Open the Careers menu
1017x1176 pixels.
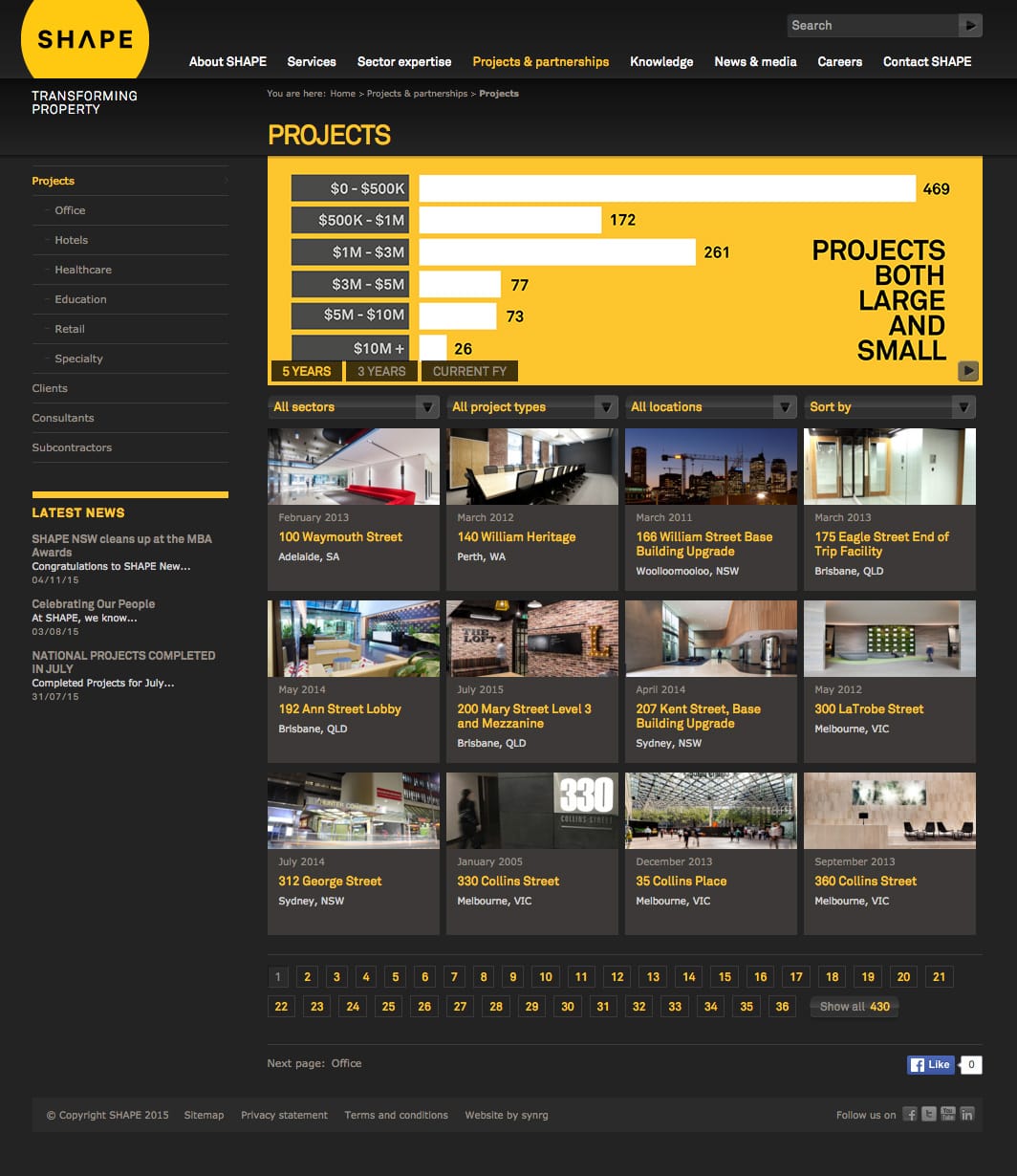(x=840, y=61)
